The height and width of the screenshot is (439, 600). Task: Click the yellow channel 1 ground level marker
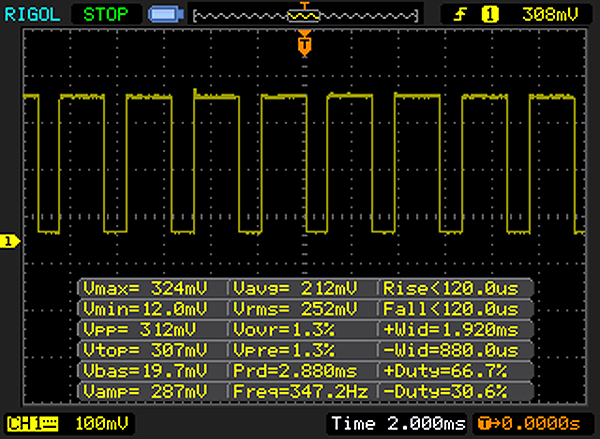tap(10, 242)
